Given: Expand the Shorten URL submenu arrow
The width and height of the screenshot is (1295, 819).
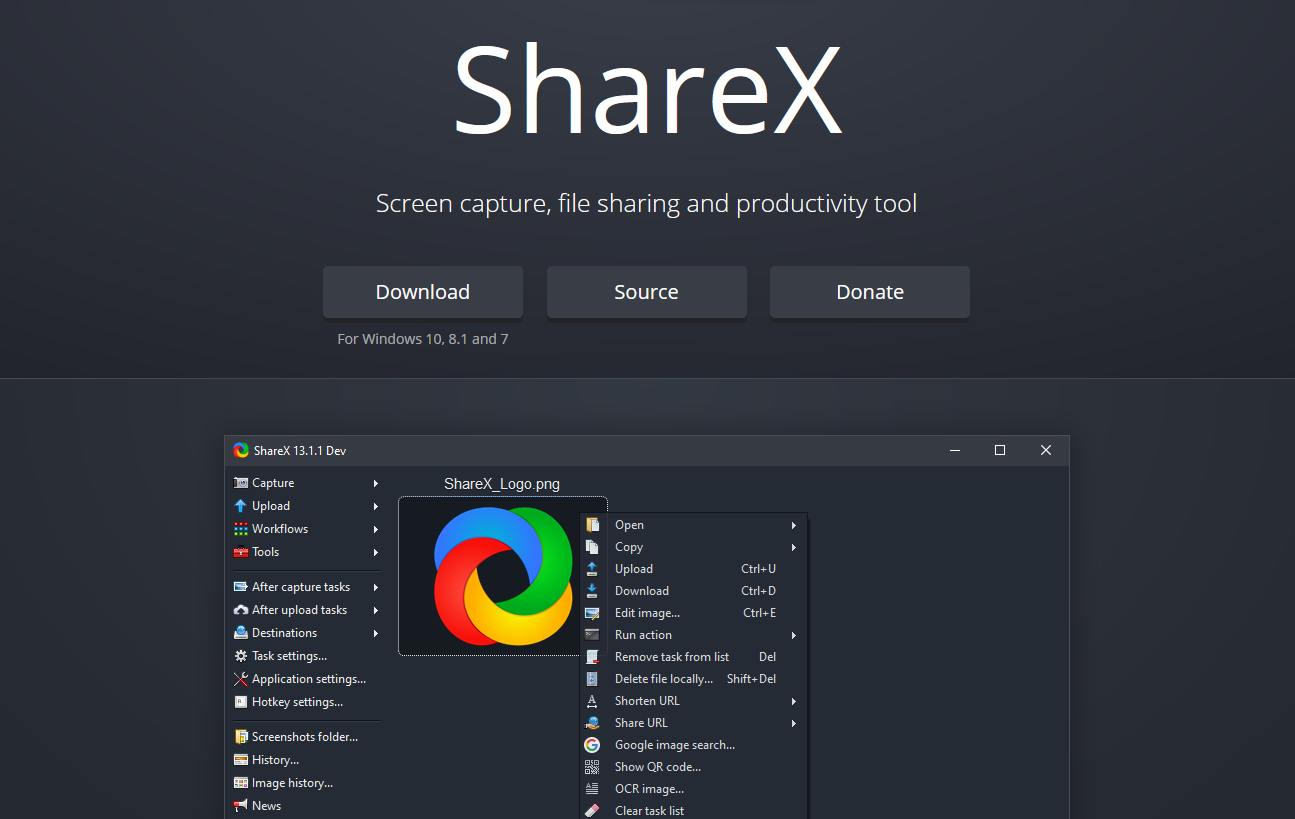Looking at the screenshot, I should tap(794, 701).
